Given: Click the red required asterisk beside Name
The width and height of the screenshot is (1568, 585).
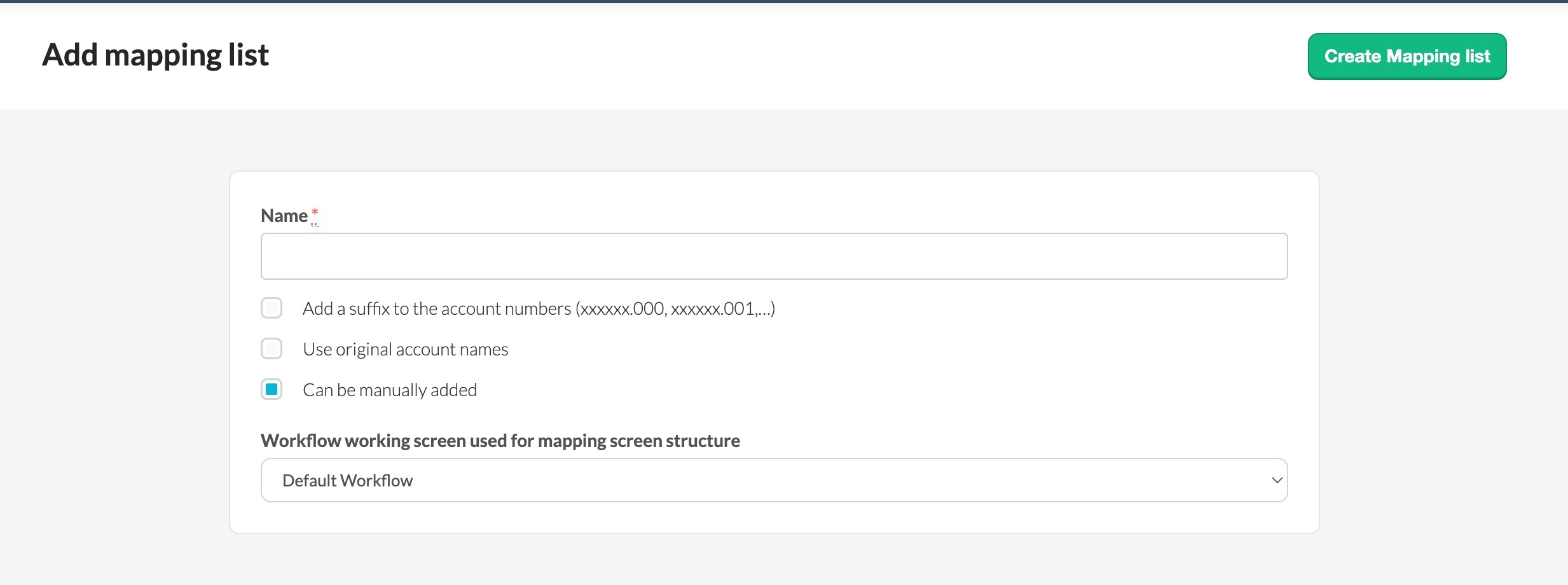Looking at the screenshot, I should click(x=315, y=212).
